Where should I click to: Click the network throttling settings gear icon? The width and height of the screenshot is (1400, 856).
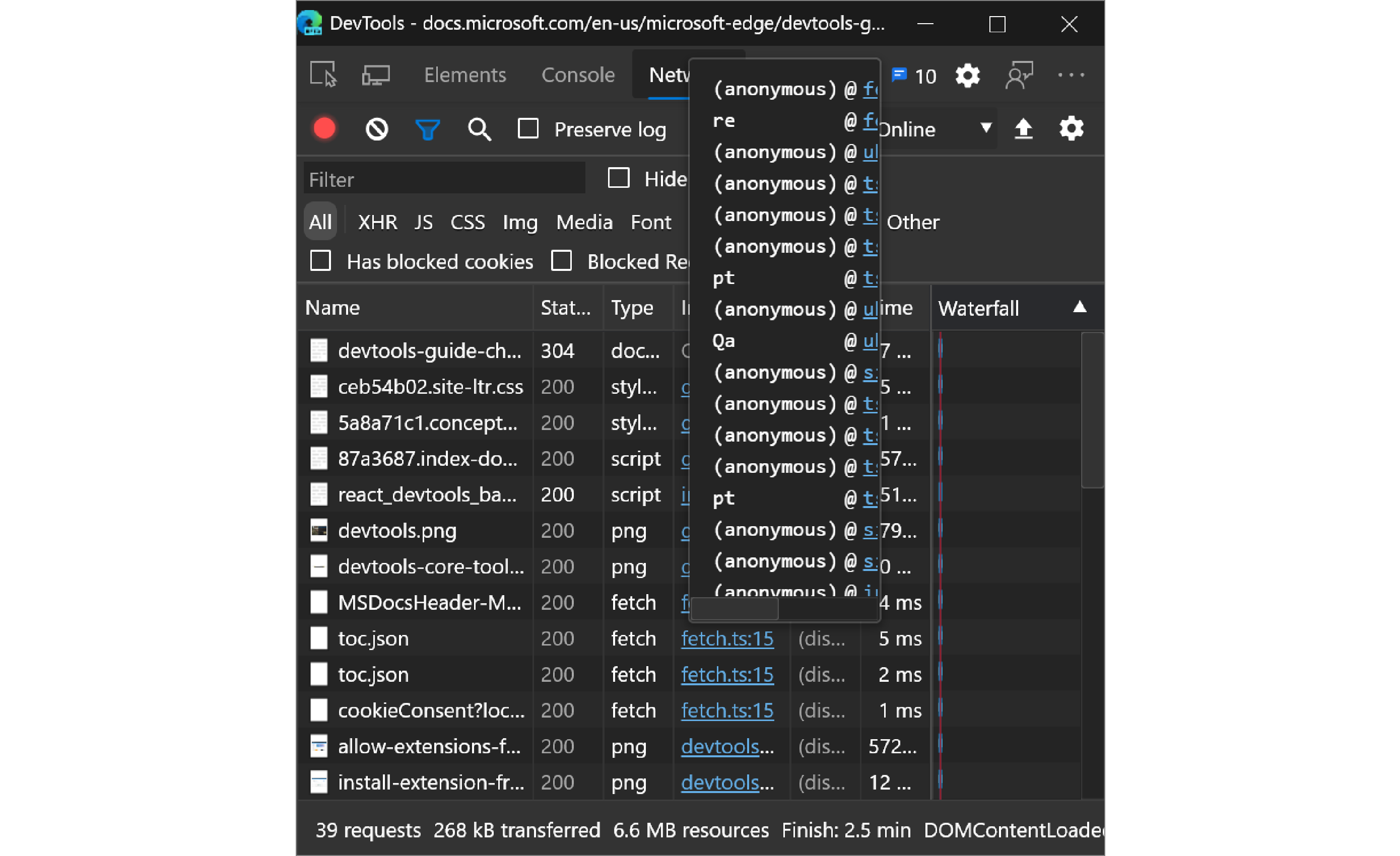point(1071,128)
